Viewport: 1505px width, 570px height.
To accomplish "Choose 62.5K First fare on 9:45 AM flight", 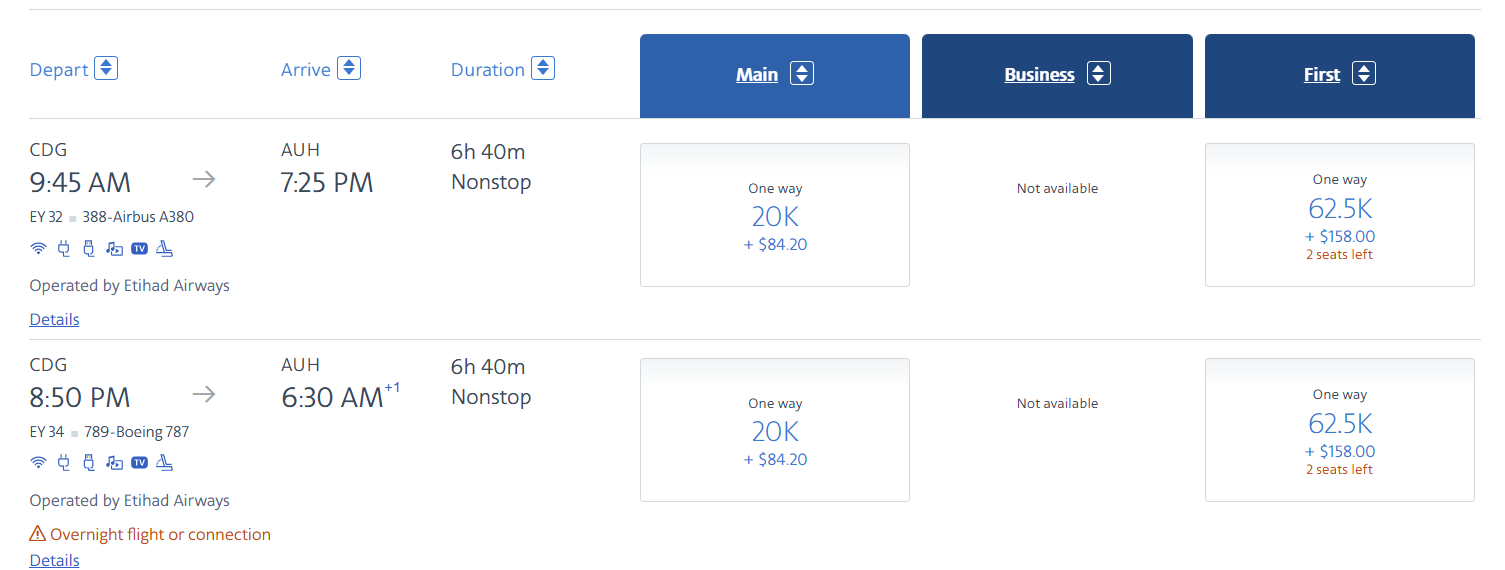I will click(1340, 215).
